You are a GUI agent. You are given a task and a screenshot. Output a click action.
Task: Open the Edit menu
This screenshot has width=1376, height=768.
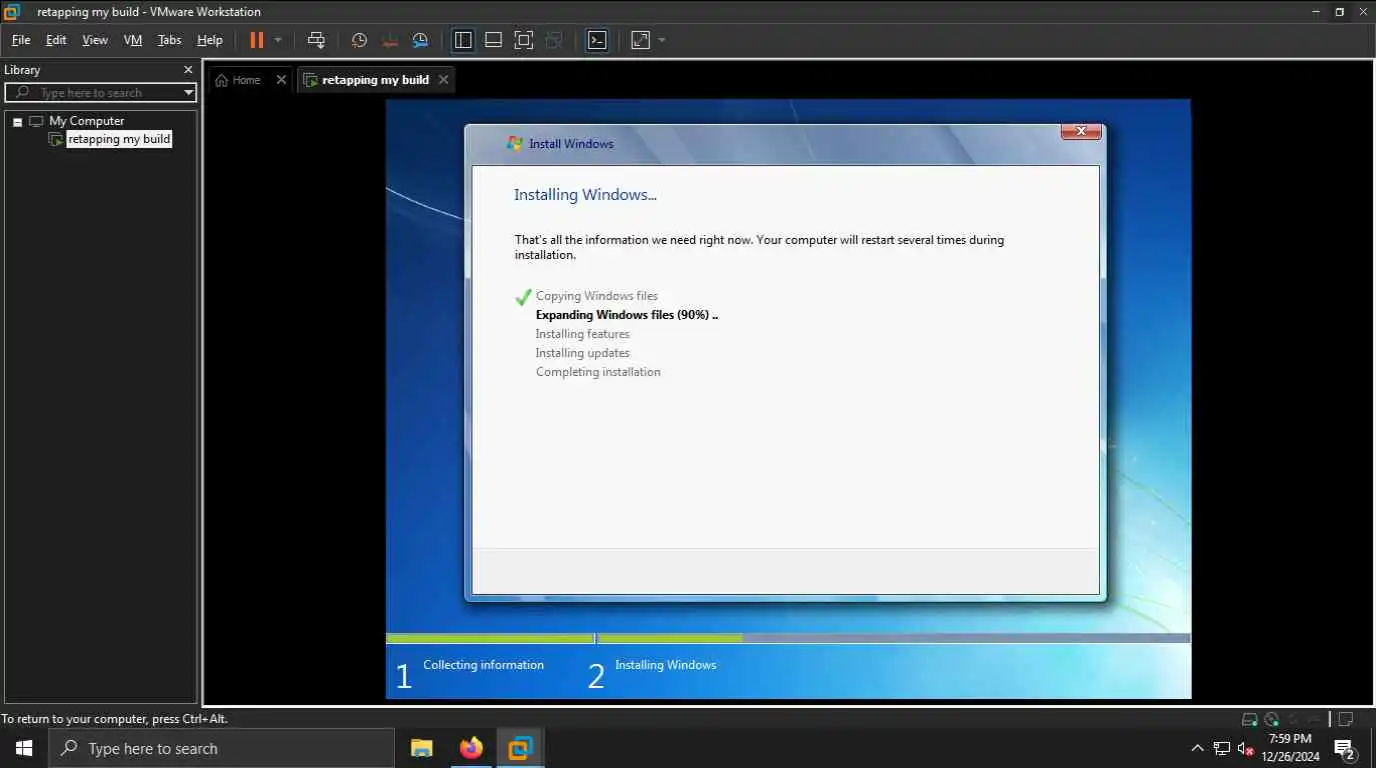(x=56, y=40)
